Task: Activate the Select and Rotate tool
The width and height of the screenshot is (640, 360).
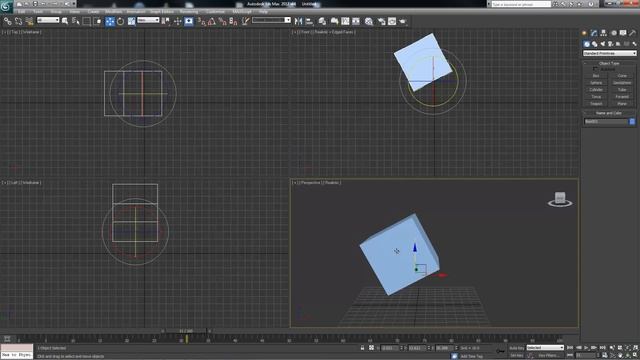Action: pyautogui.click(x=120, y=21)
